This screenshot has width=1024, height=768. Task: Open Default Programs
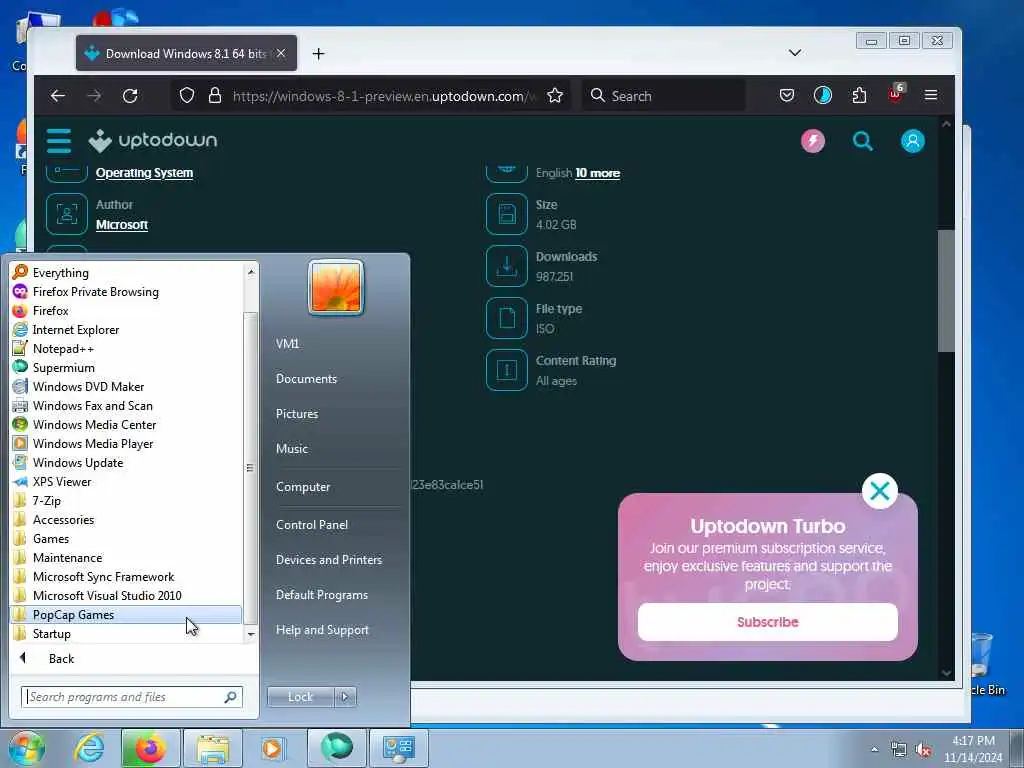pyautogui.click(x=321, y=595)
